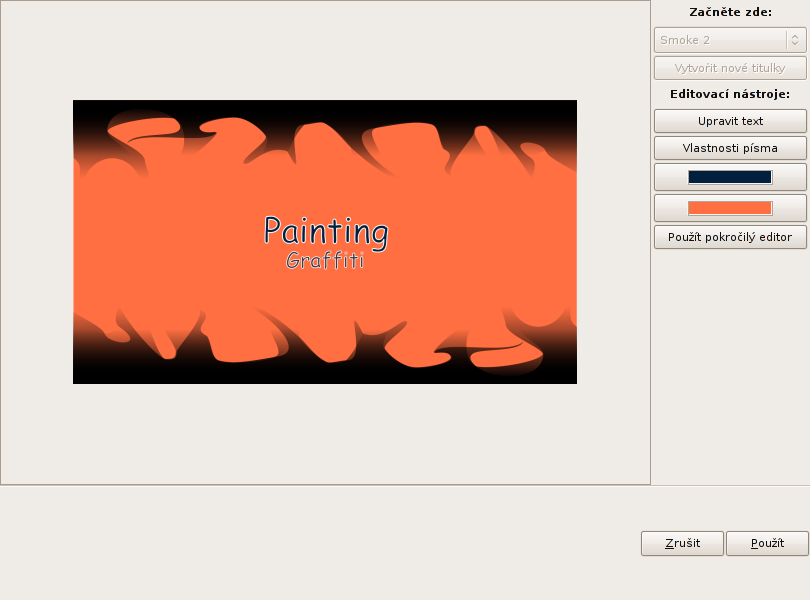Apply with the Použít button
The width and height of the screenshot is (810, 600).
767,543
